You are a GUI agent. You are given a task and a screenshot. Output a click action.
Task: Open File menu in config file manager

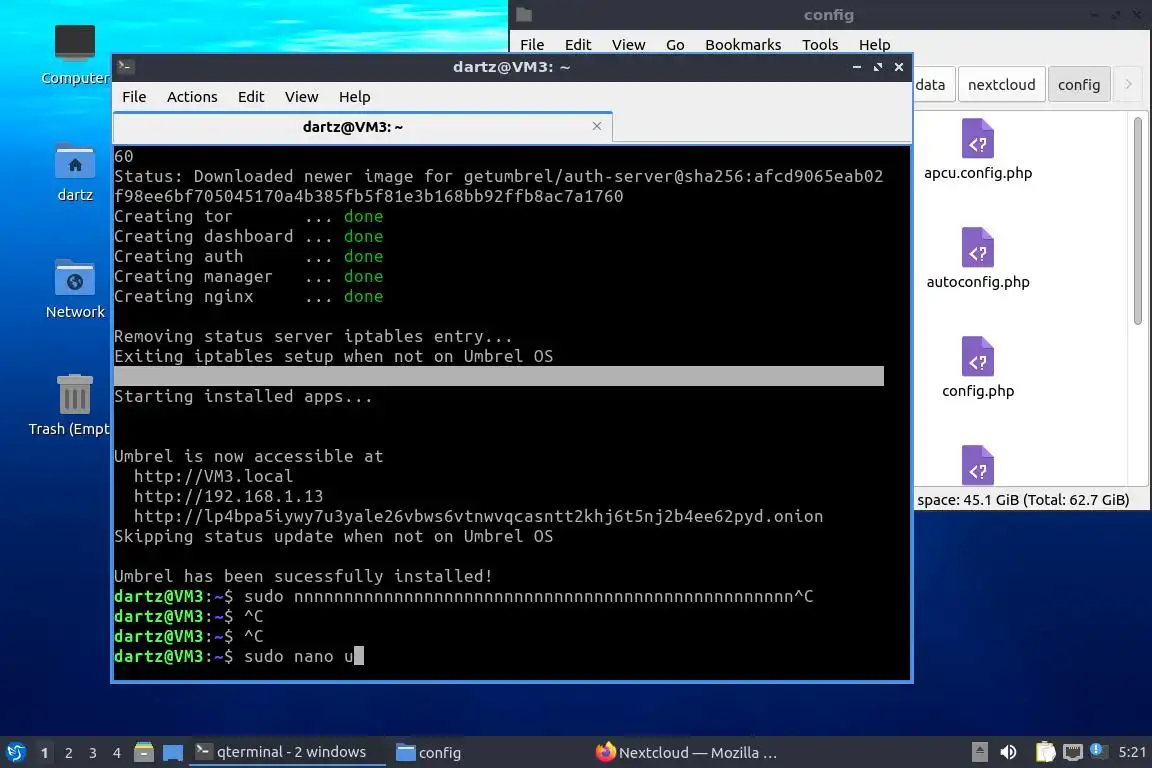[x=532, y=45]
